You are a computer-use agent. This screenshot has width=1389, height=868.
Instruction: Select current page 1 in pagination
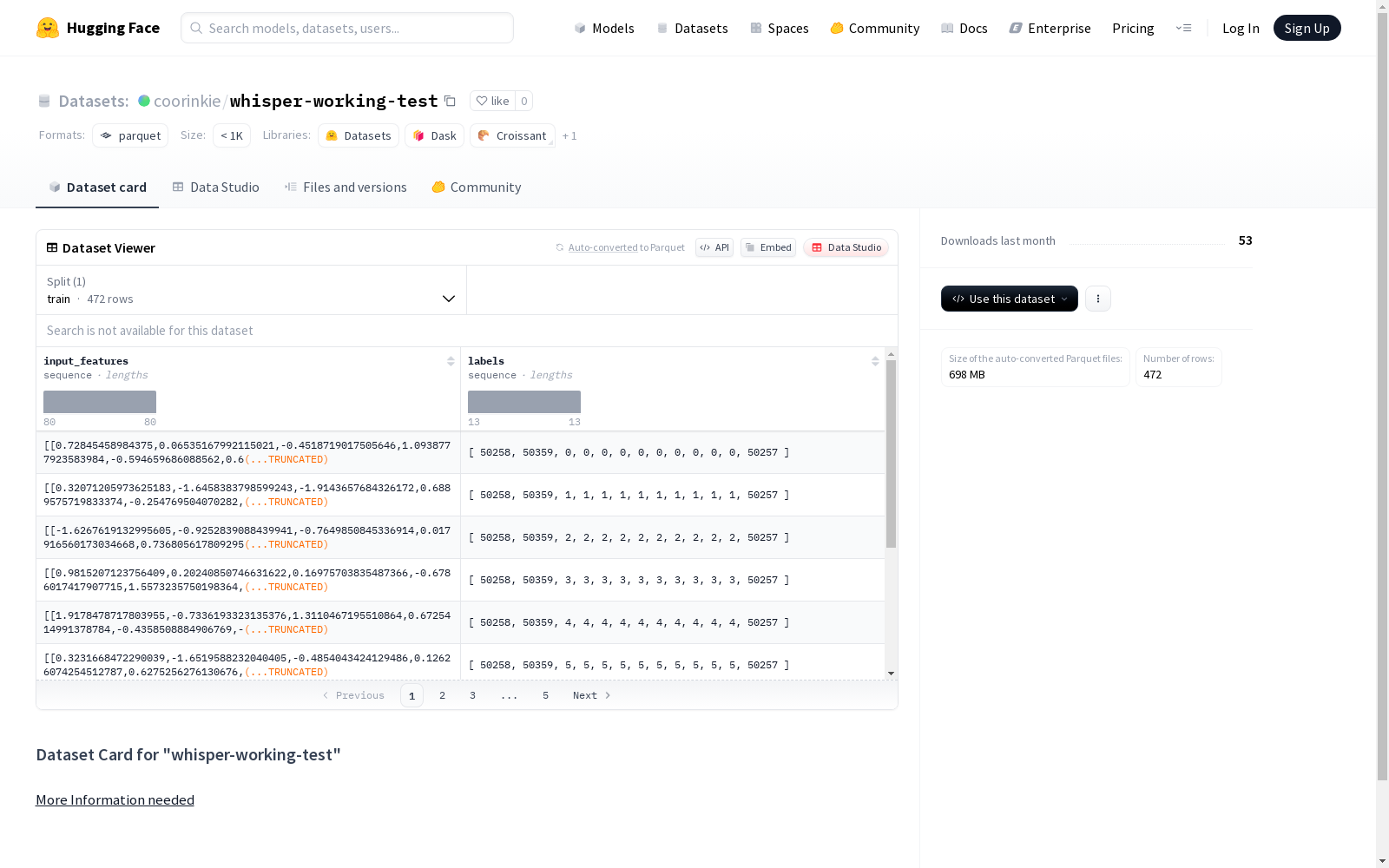pos(411,695)
